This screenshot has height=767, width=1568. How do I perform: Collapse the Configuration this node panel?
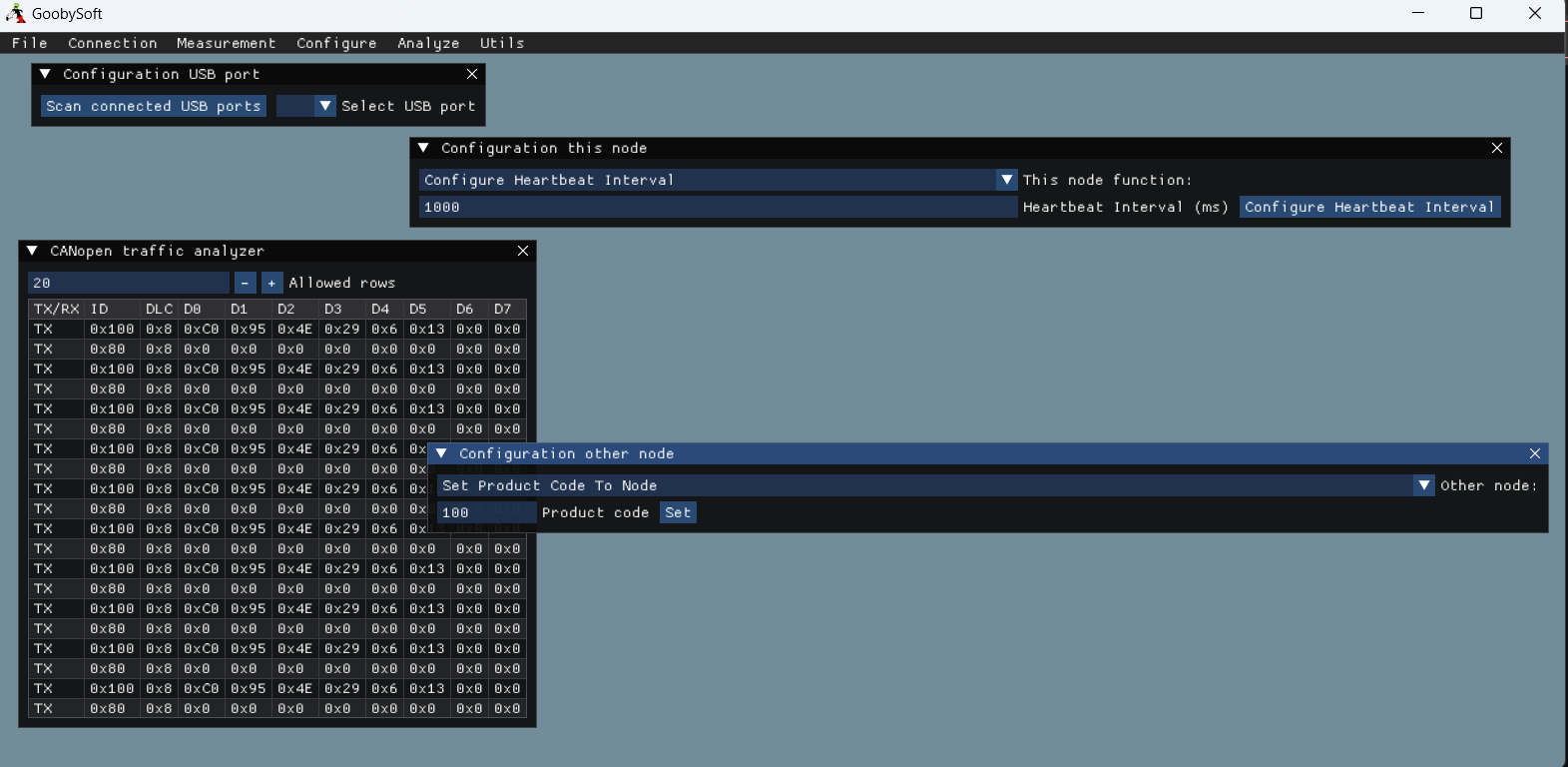[423, 148]
